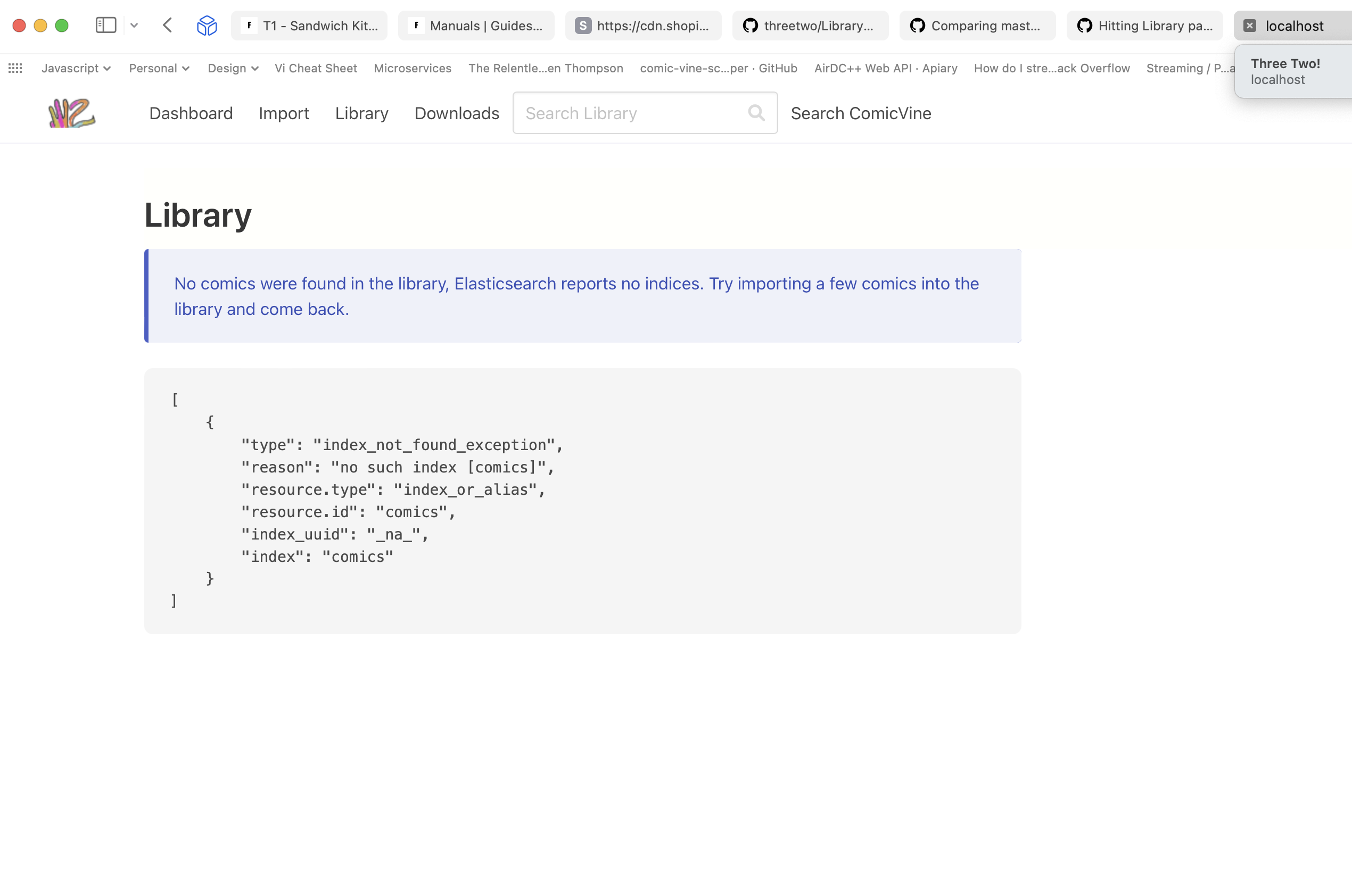Image resolution: width=1352 pixels, height=896 pixels.
Task: Open the T1 - Sandwich Kit tab
Action: coord(309,26)
